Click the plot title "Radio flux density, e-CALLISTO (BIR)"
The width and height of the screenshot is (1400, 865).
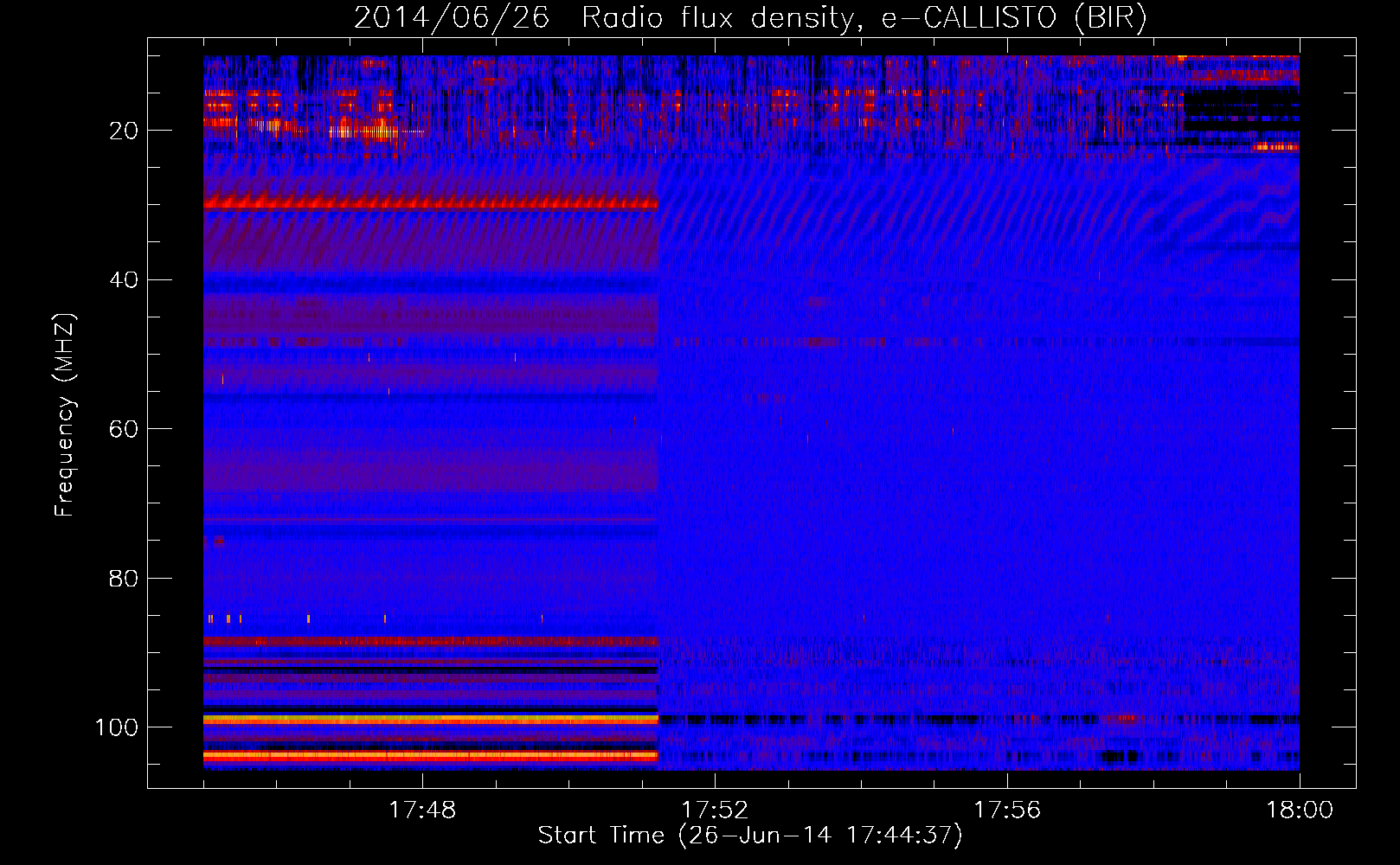tap(864, 17)
